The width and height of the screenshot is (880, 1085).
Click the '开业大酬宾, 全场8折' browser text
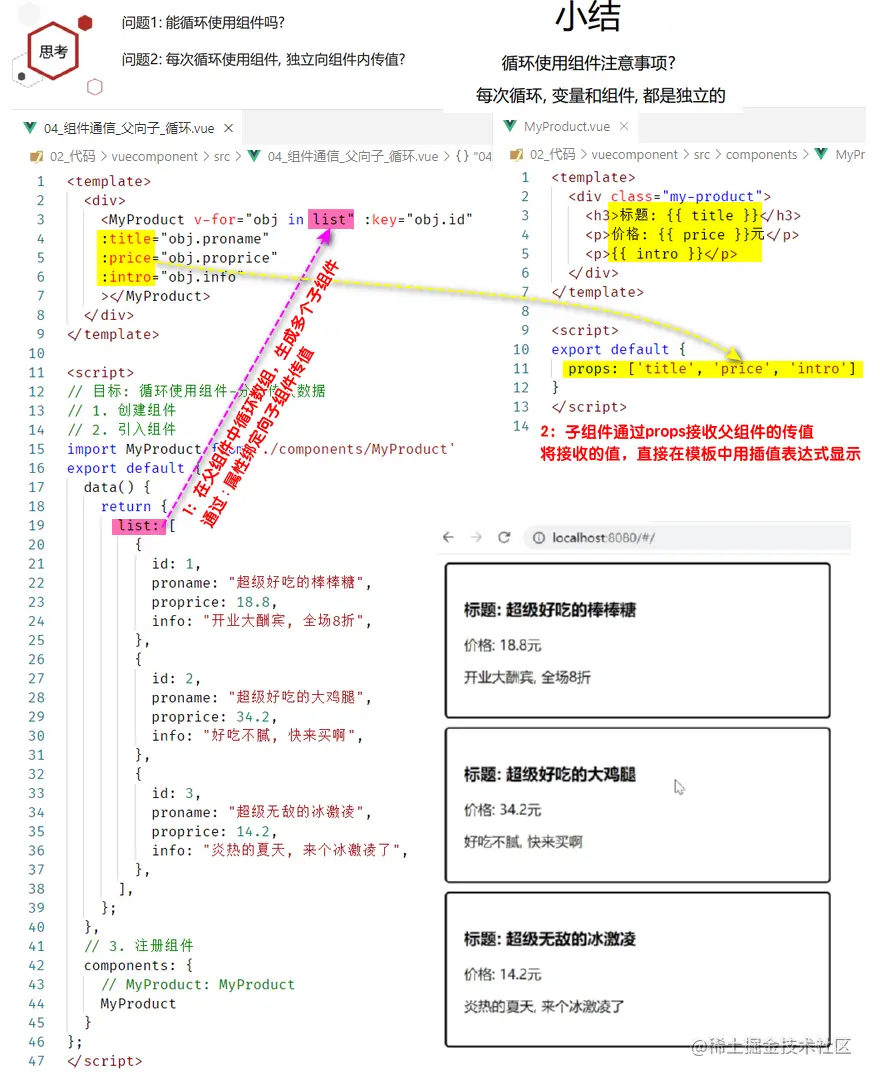[527, 677]
